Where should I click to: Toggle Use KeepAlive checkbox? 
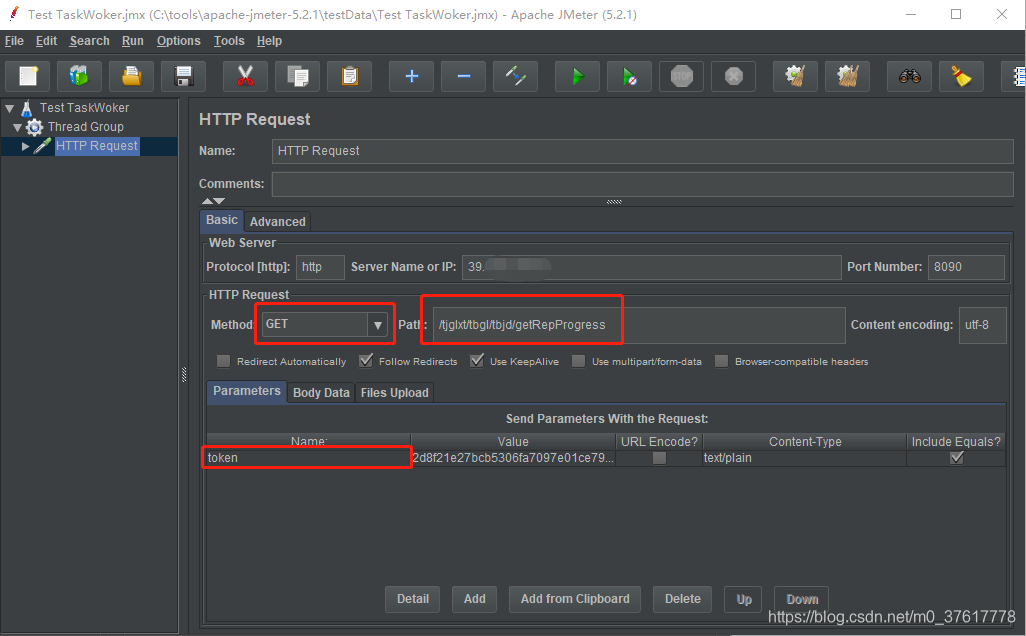pyautogui.click(x=477, y=361)
